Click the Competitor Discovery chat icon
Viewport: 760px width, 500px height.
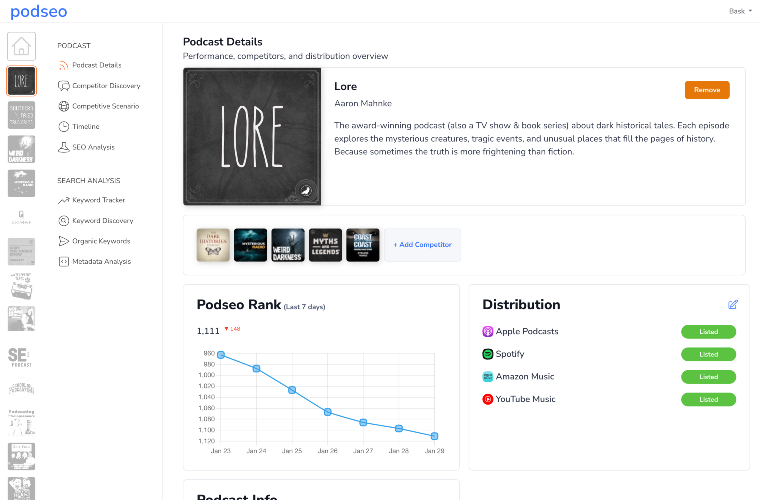pyautogui.click(x=63, y=86)
